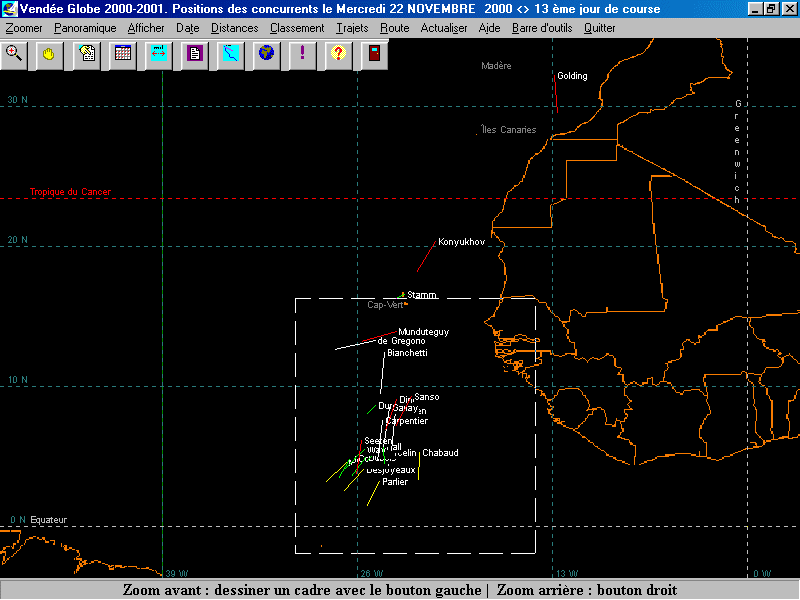Select the zoom magnifier tool
The image size is (800, 600).
click(x=14, y=54)
